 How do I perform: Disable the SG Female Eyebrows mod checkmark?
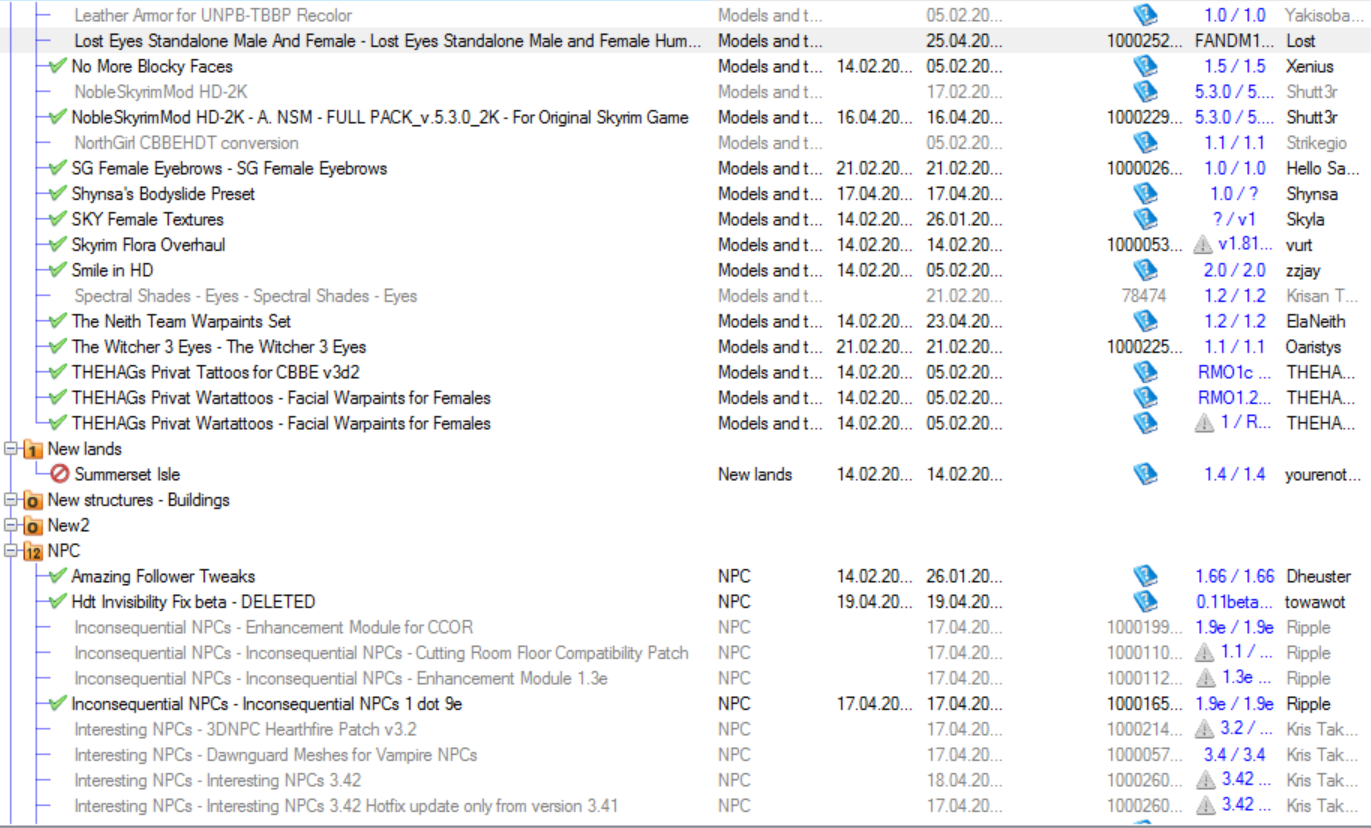(58, 168)
